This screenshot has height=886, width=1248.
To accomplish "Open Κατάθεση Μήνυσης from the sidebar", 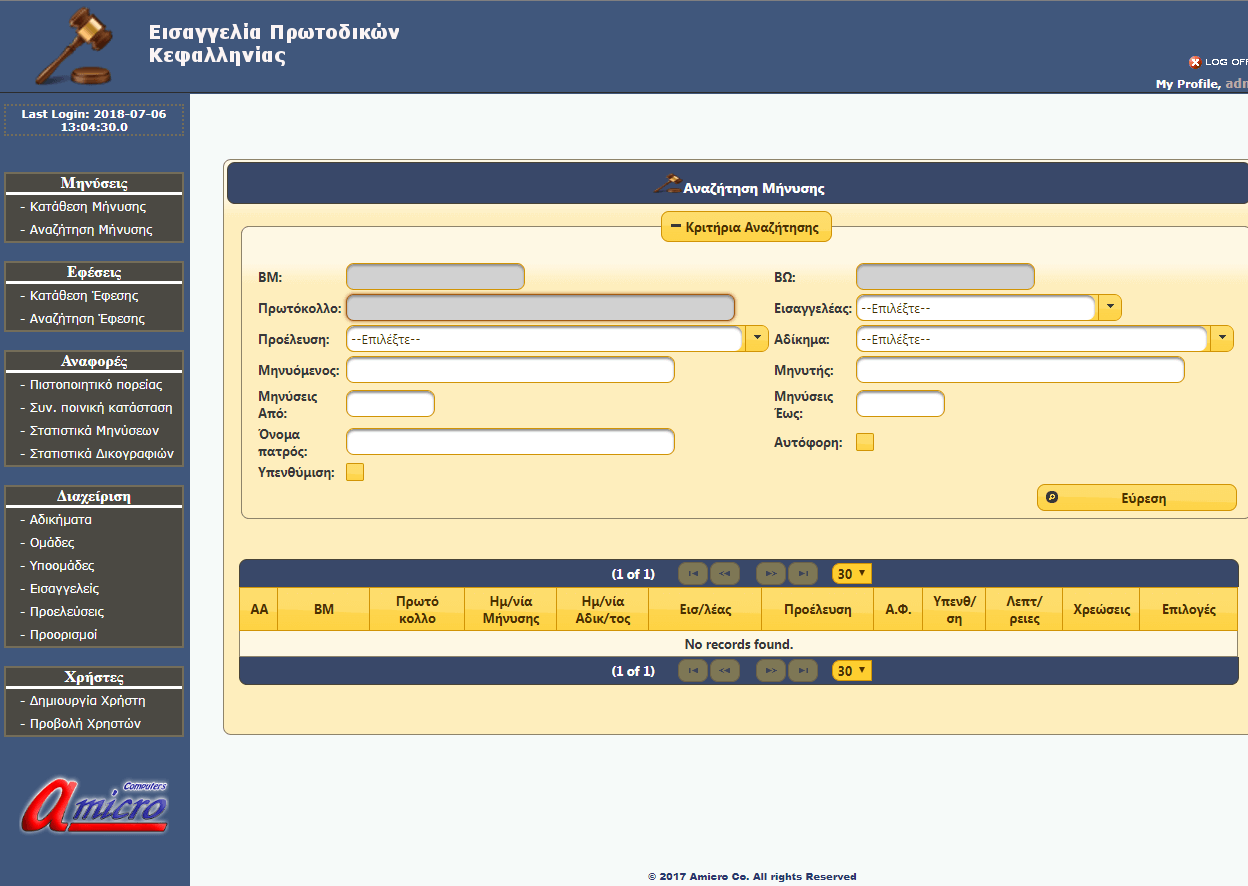I will point(88,207).
